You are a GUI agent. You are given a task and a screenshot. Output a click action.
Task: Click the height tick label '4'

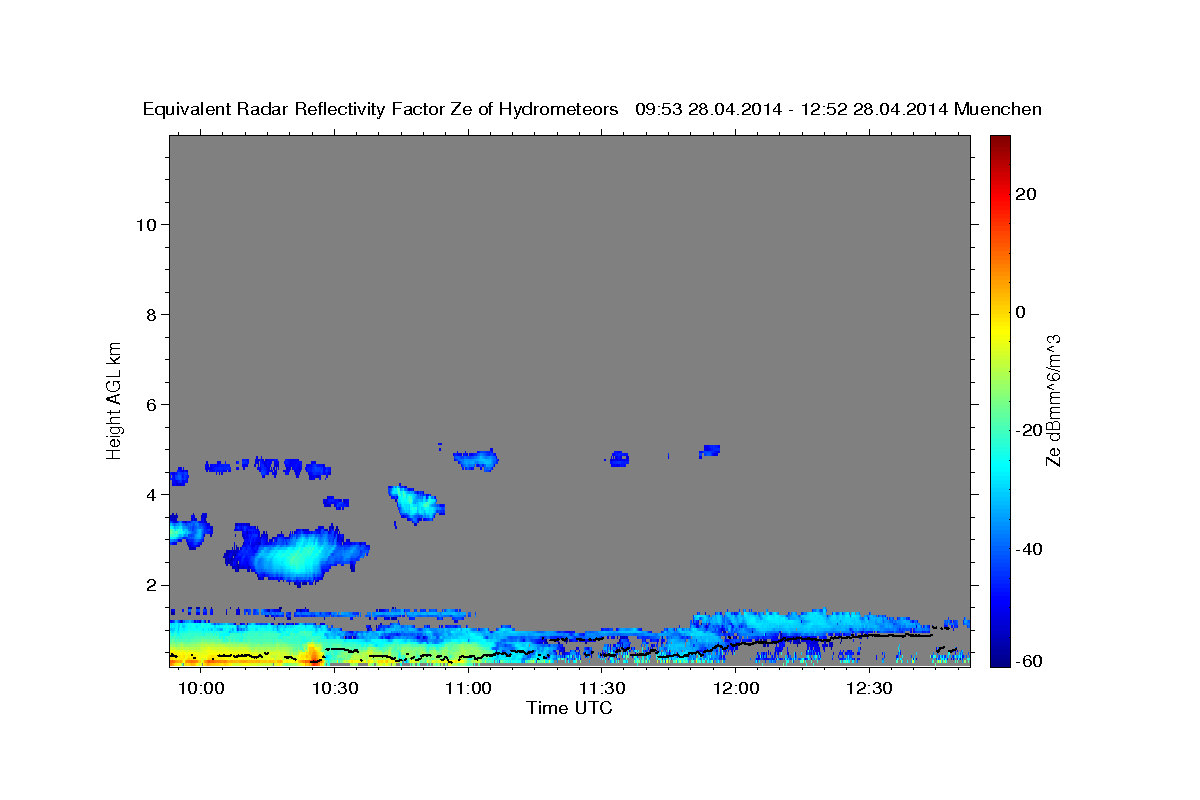[153, 495]
